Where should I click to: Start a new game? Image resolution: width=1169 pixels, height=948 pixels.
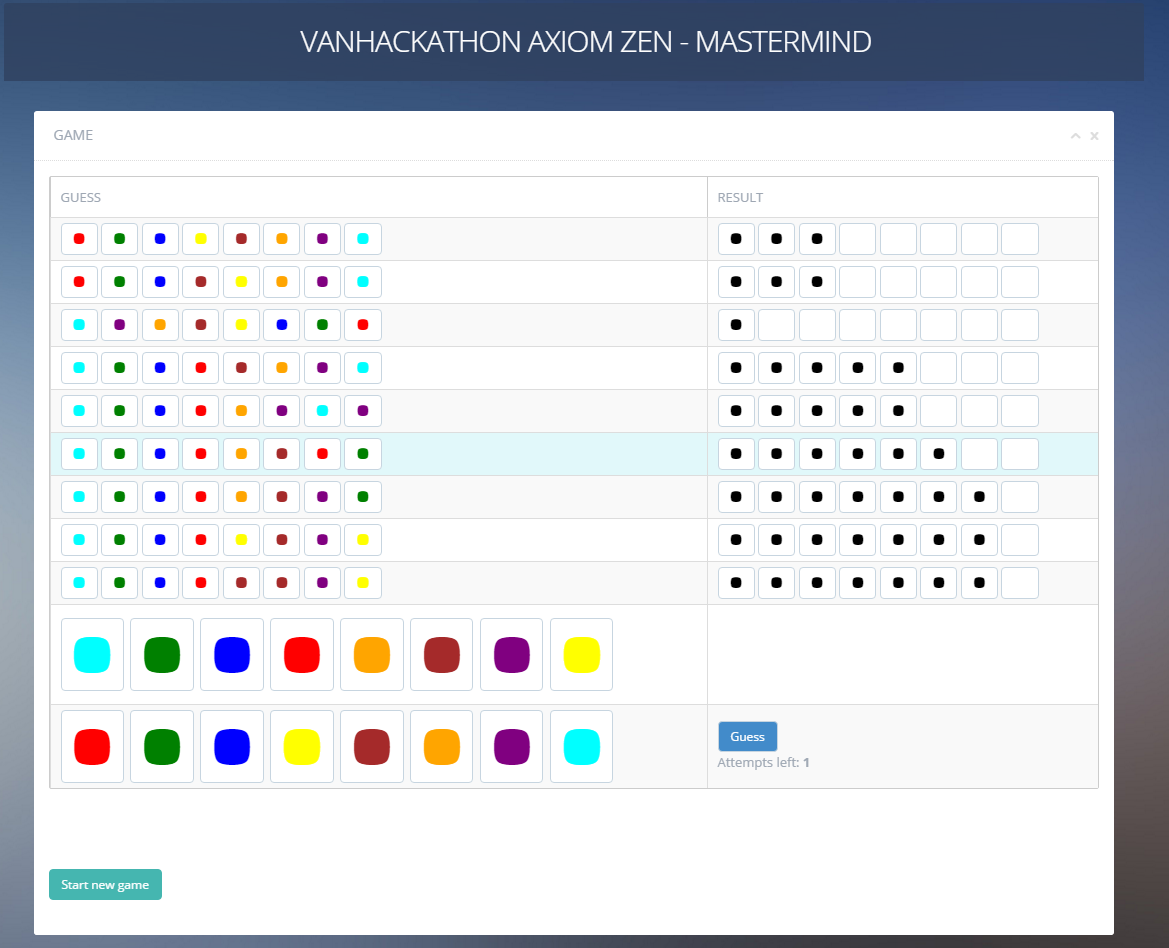[105, 885]
